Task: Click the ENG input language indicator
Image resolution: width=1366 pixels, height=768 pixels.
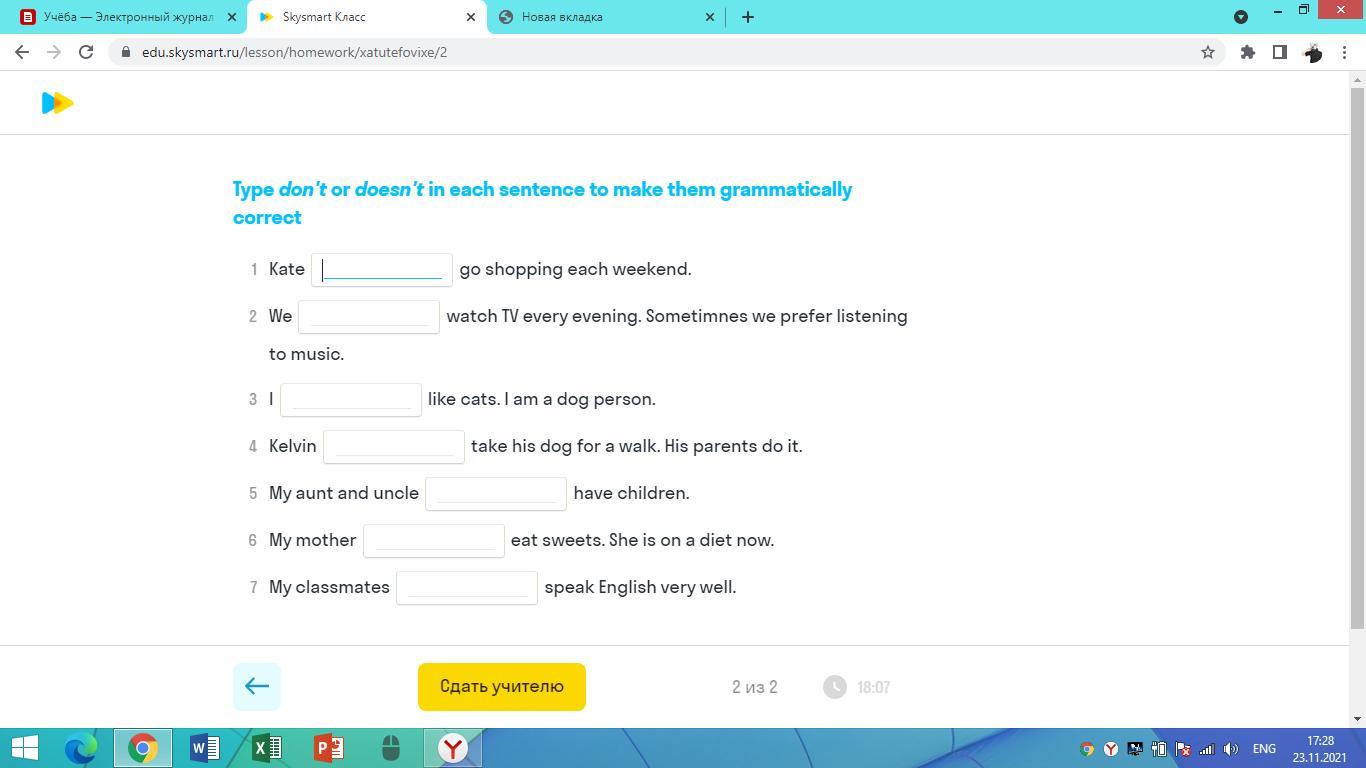Action: [1264, 749]
